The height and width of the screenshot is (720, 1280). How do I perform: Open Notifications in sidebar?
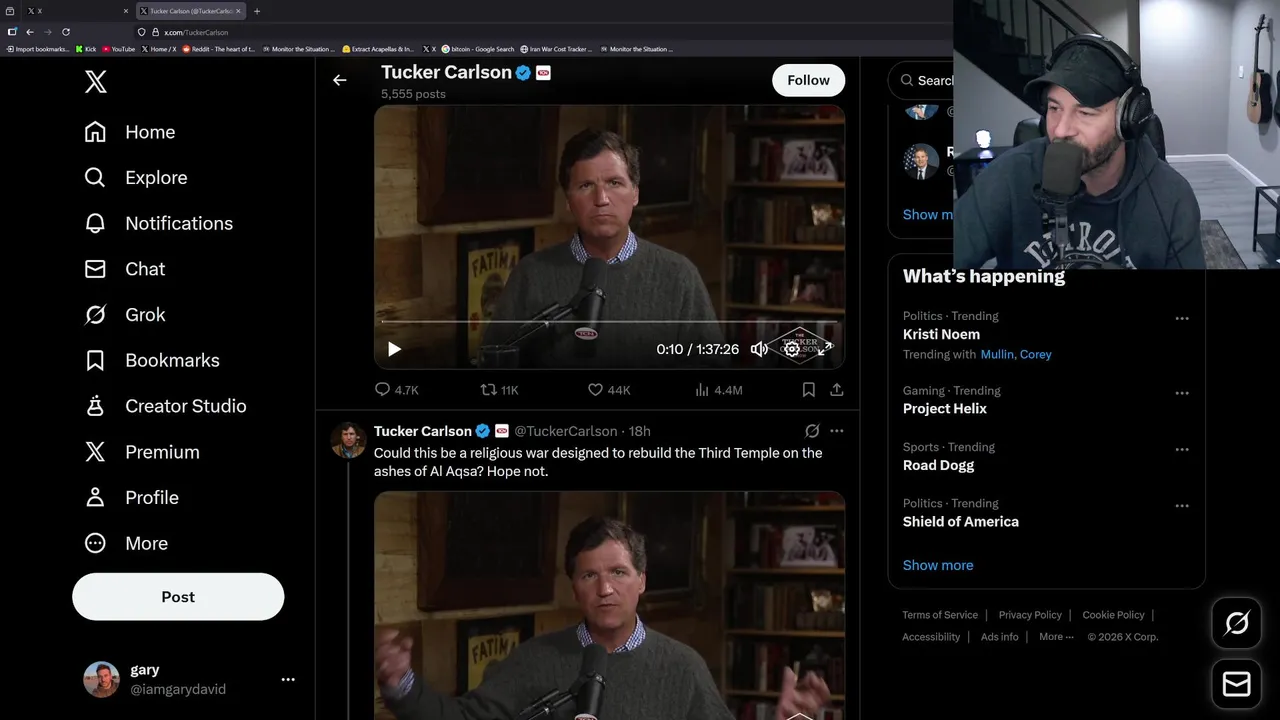coord(159,223)
